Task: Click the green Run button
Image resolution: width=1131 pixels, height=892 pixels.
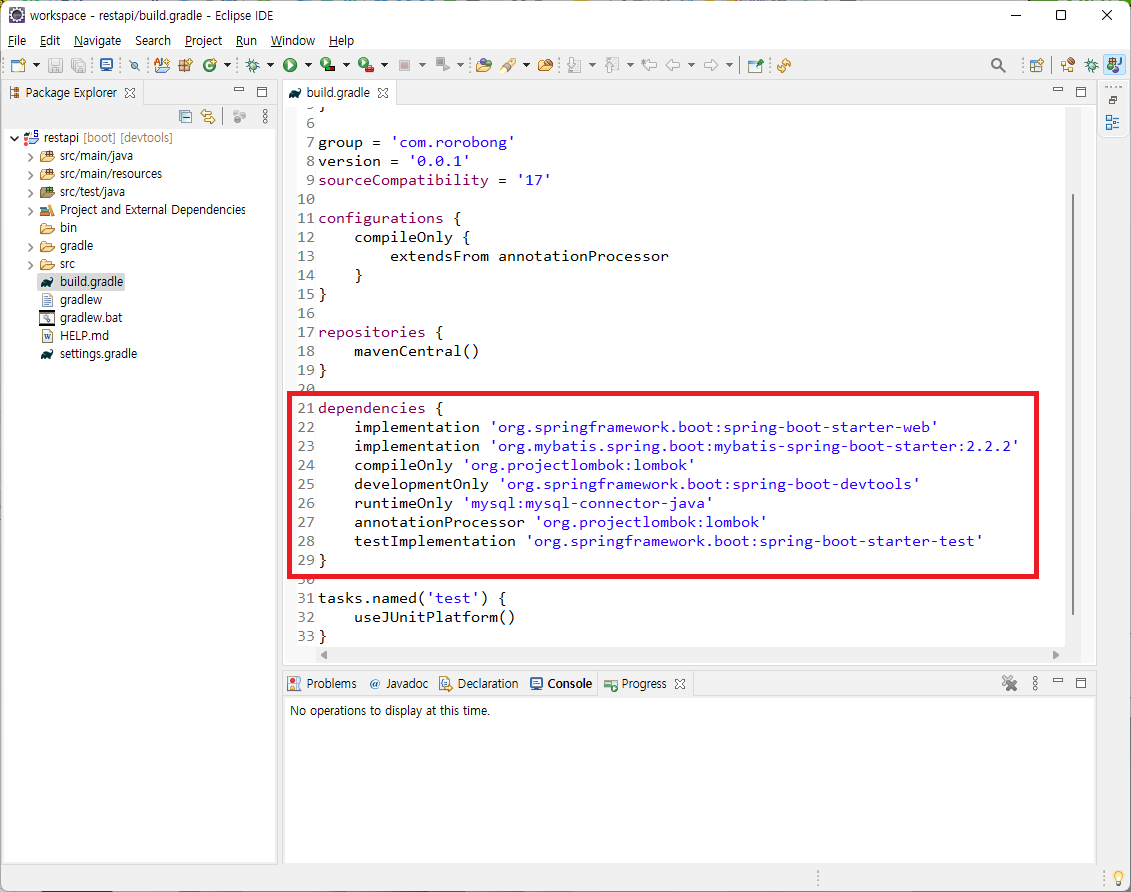Action: click(290, 66)
